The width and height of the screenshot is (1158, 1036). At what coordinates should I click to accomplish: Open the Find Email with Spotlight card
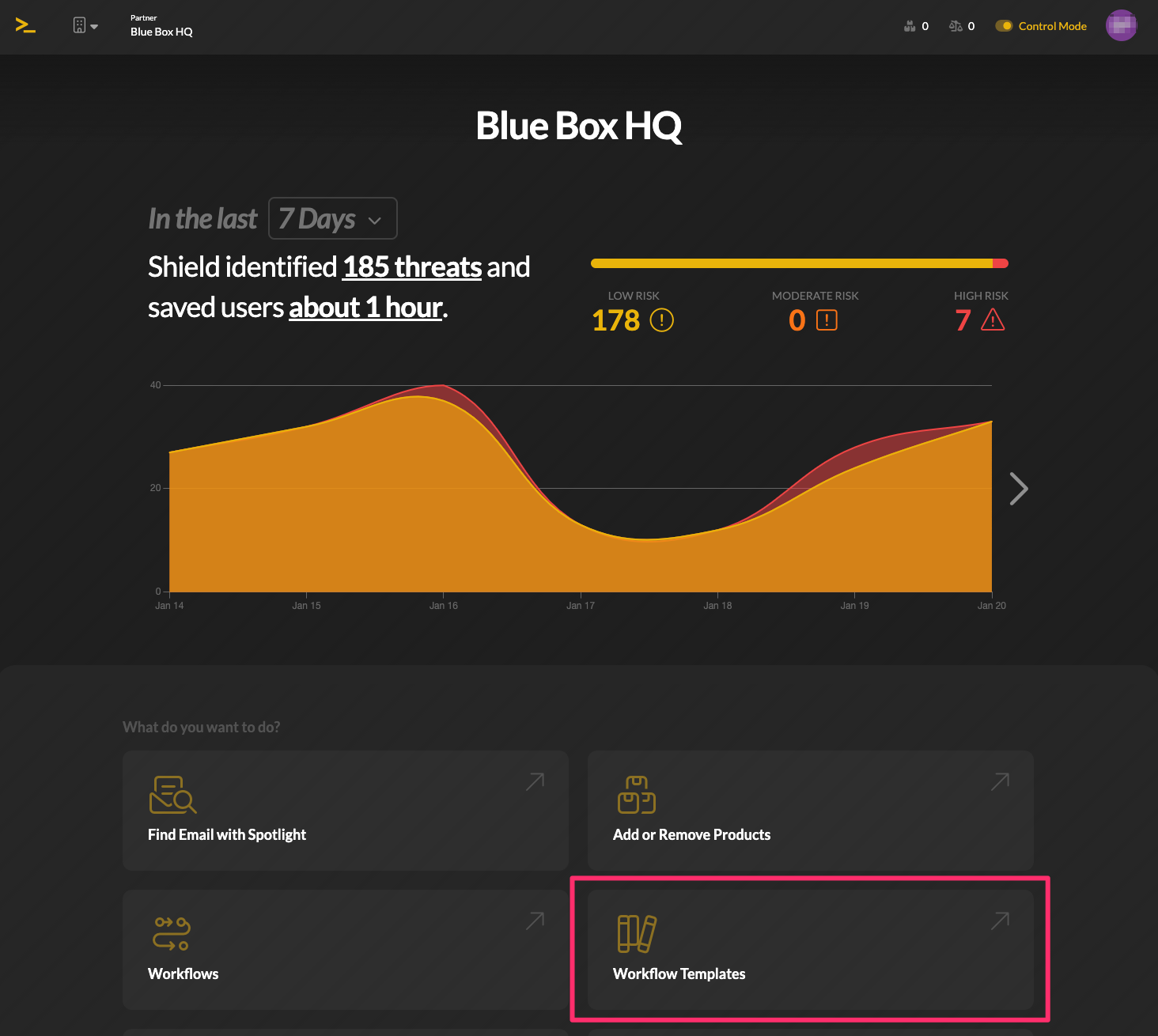(346, 811)
